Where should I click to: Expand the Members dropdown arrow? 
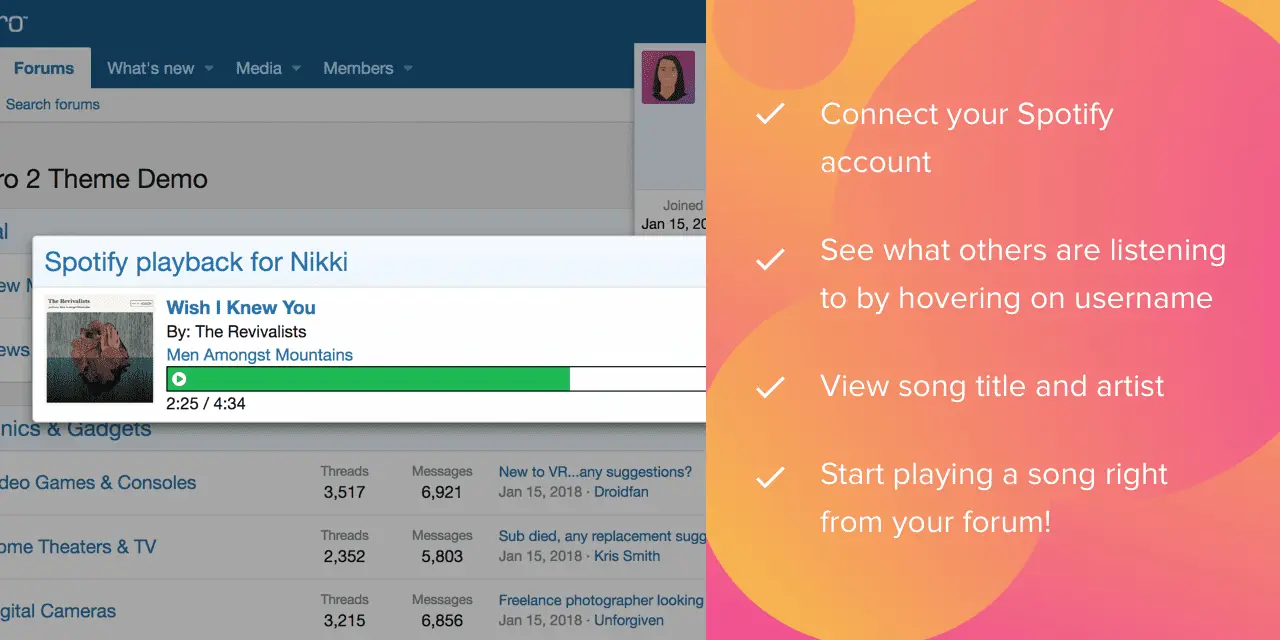[408, 69]
